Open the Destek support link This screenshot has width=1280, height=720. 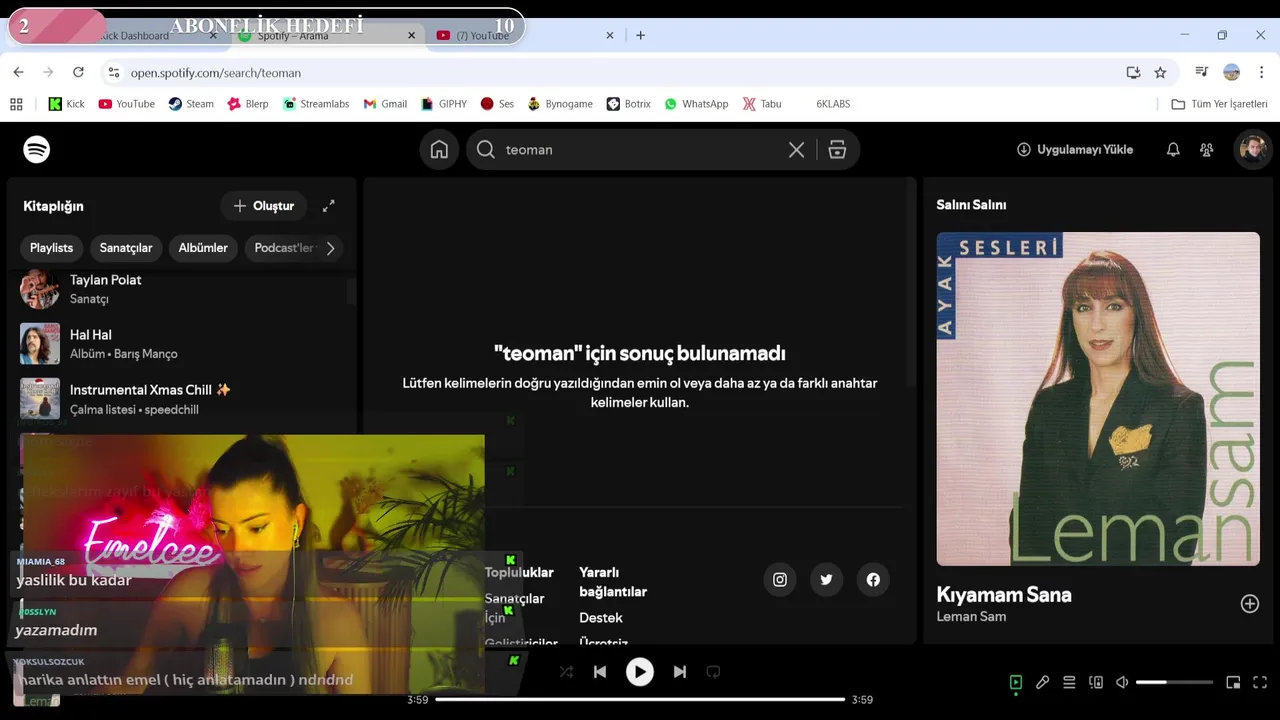click(601, 618)
